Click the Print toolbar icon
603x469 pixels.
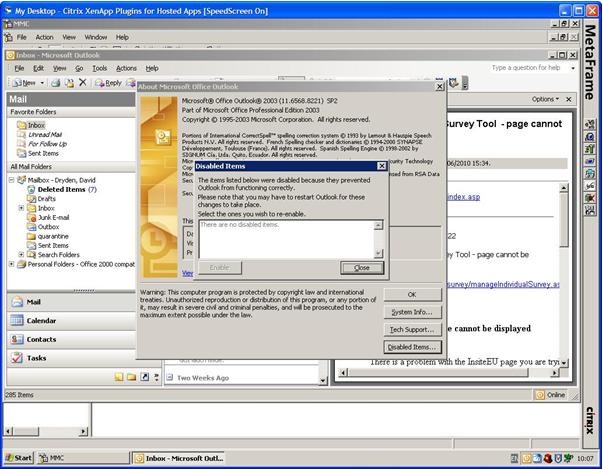(x=56, y=83)
